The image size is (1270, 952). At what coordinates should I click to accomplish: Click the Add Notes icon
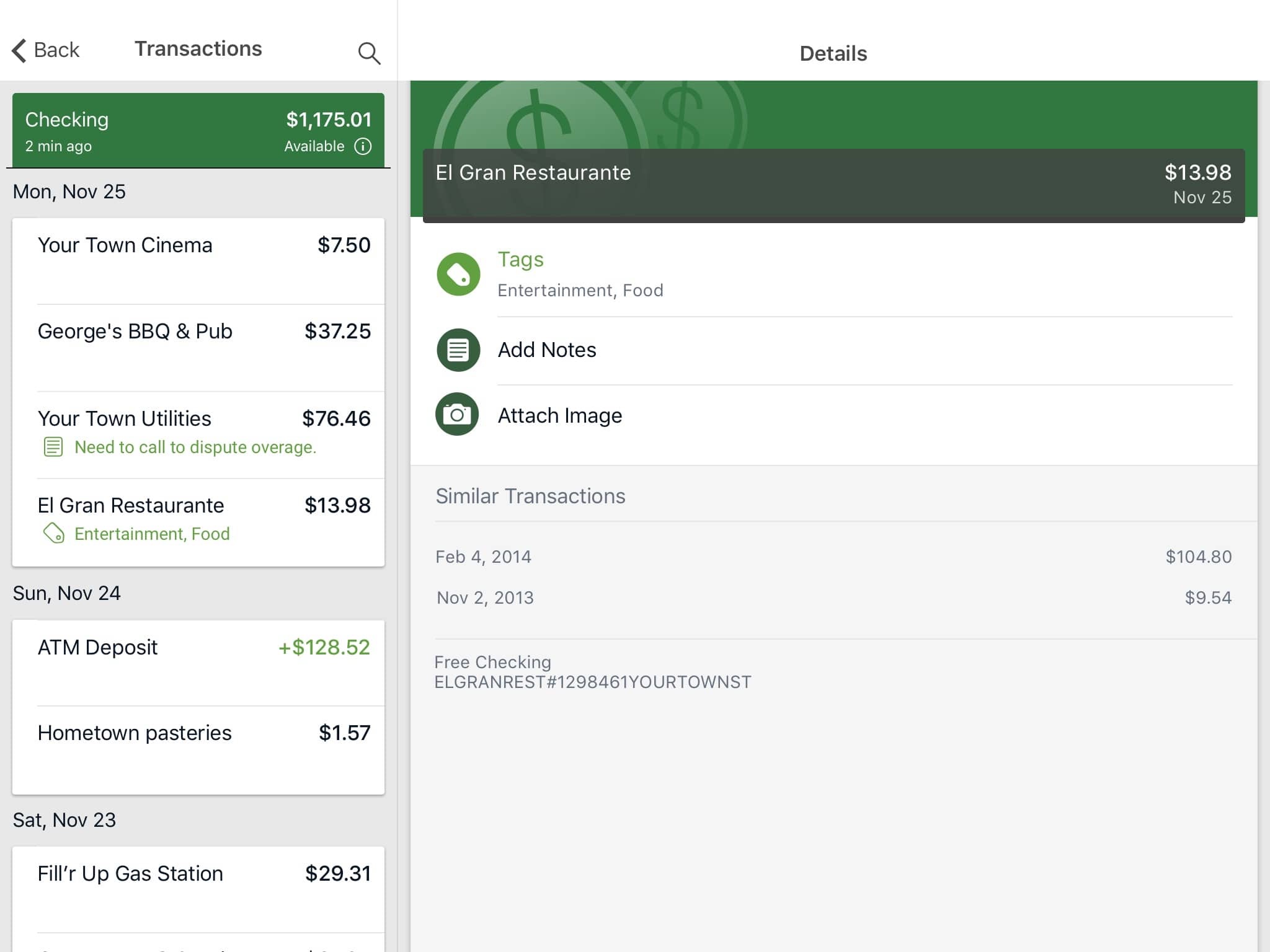457,349
